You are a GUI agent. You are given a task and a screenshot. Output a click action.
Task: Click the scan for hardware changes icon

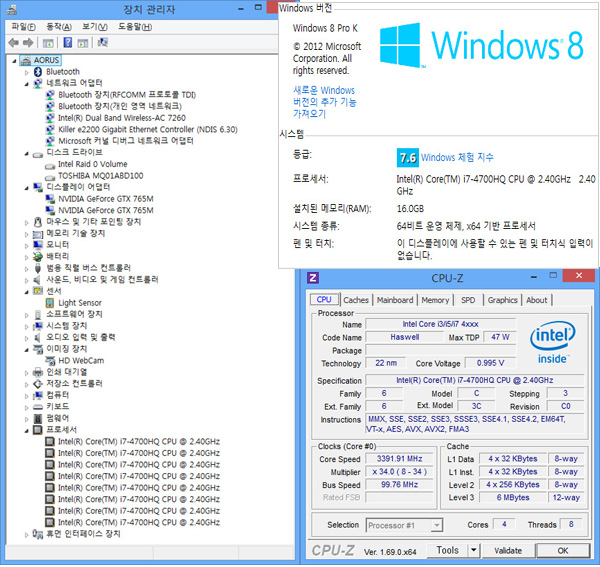click(105, 43)
